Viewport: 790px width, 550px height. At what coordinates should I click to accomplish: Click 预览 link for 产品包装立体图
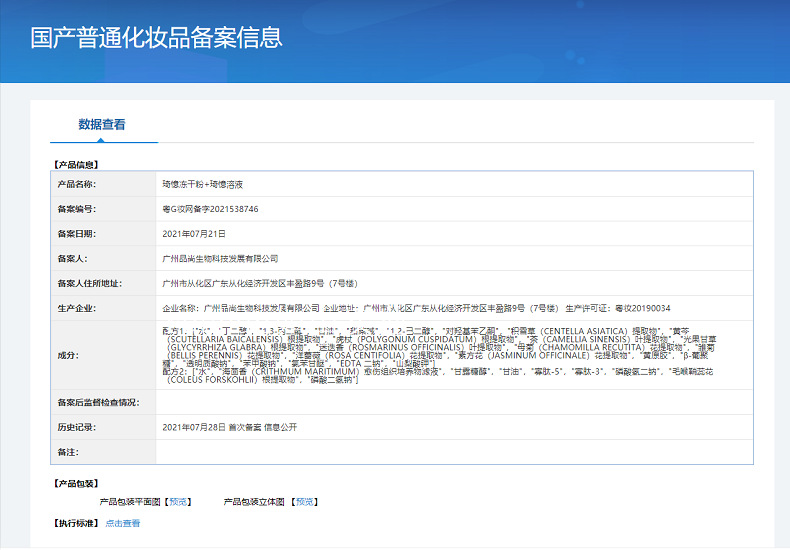[305, 502]
